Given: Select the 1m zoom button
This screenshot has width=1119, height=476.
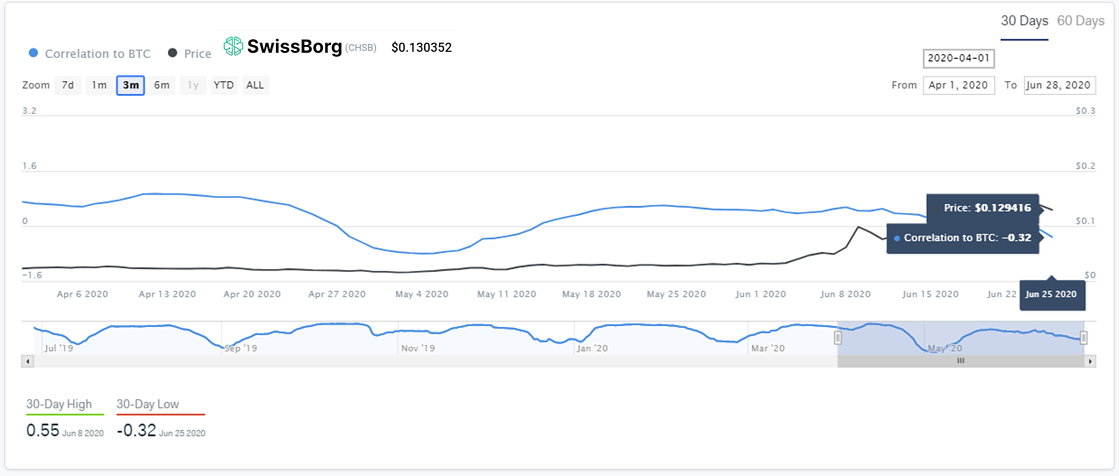Looking at the screenshot, I should (98, 85).
